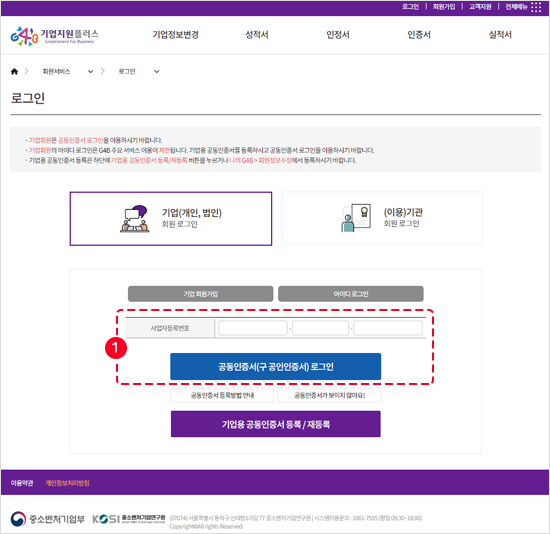Click the 중소벤처기업부 logo in footer

click(47, 519)
